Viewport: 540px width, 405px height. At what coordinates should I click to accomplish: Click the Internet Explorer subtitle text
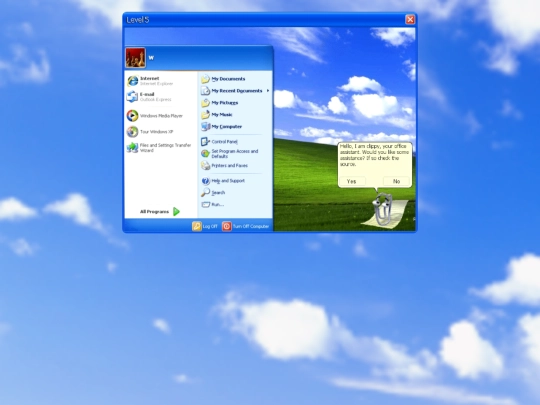pyautogui.click(x=156, y=84)
